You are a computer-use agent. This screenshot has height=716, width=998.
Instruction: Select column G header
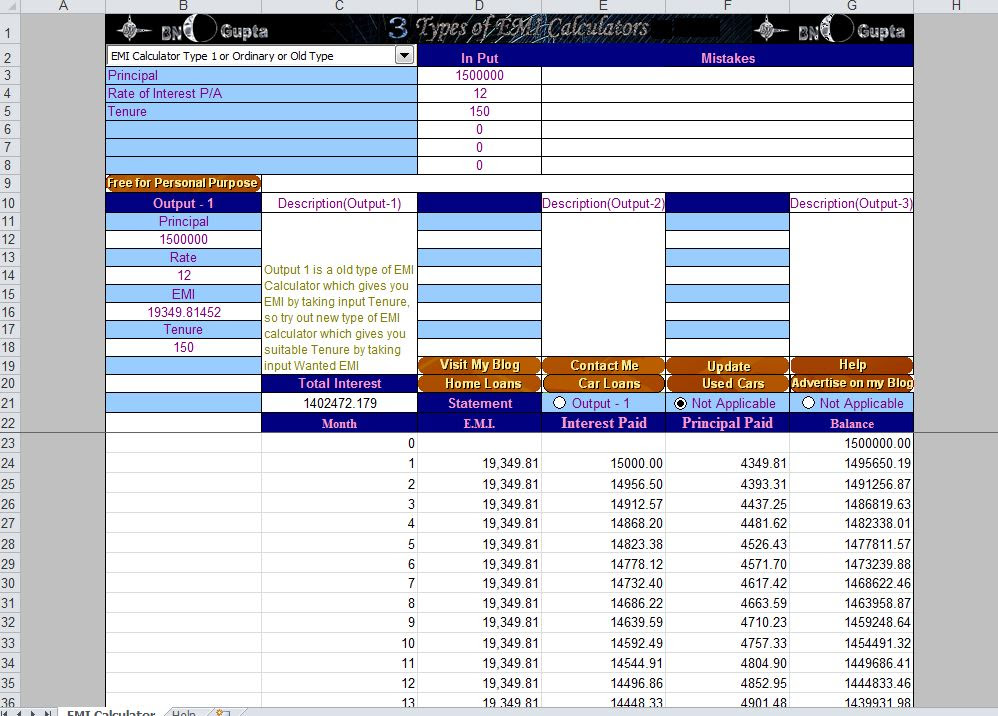[x=852, y=6]
